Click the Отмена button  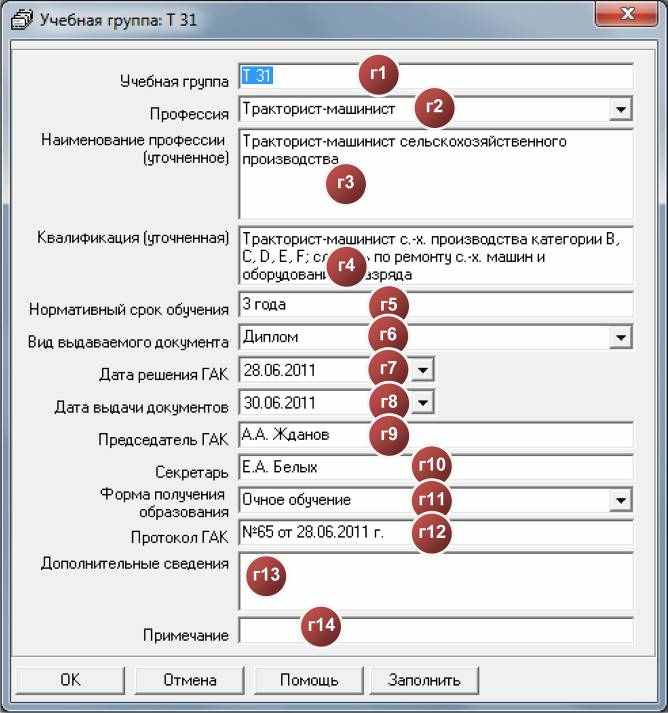pos(189,680)
